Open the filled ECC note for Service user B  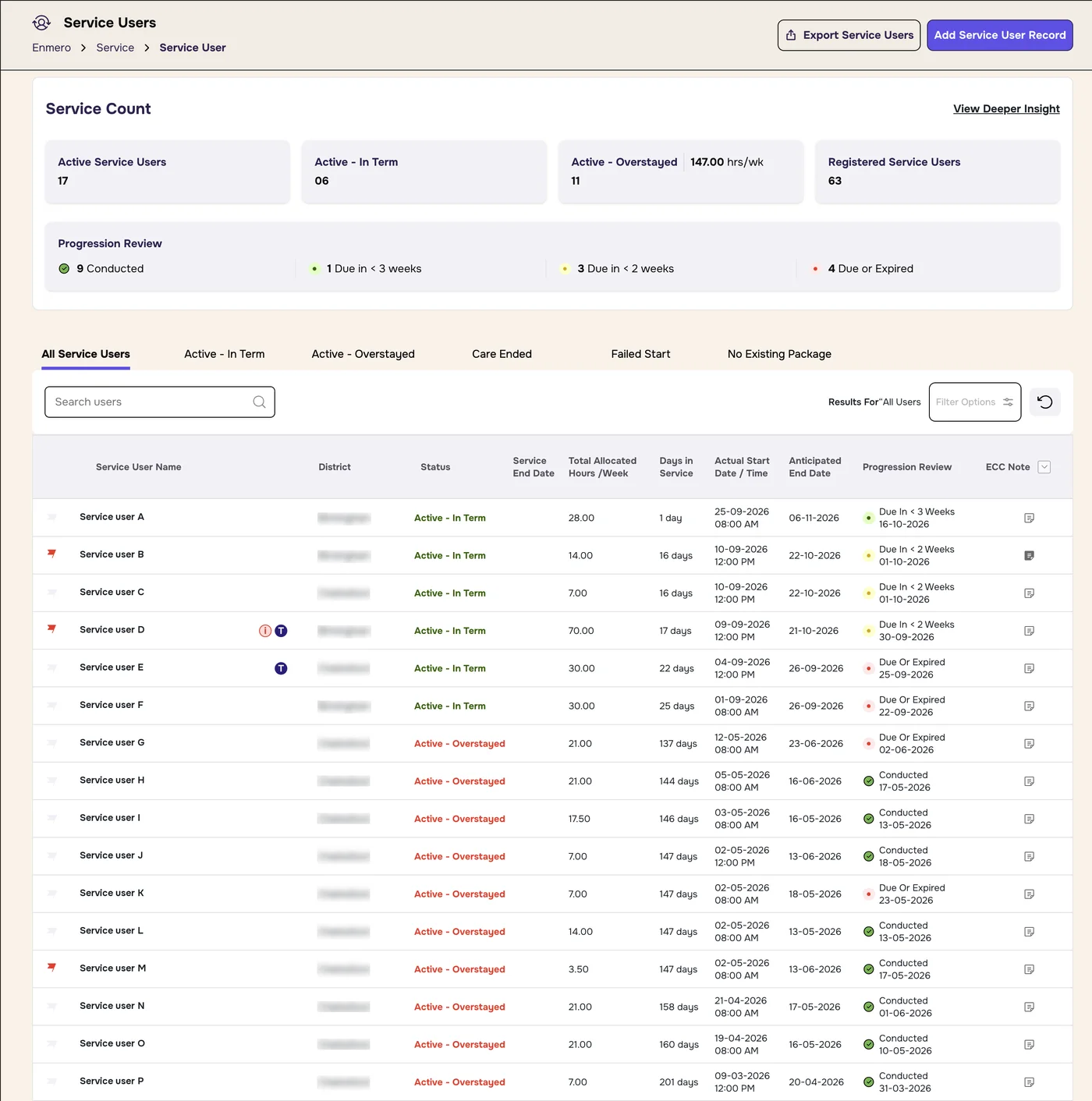coord(1029,556)
